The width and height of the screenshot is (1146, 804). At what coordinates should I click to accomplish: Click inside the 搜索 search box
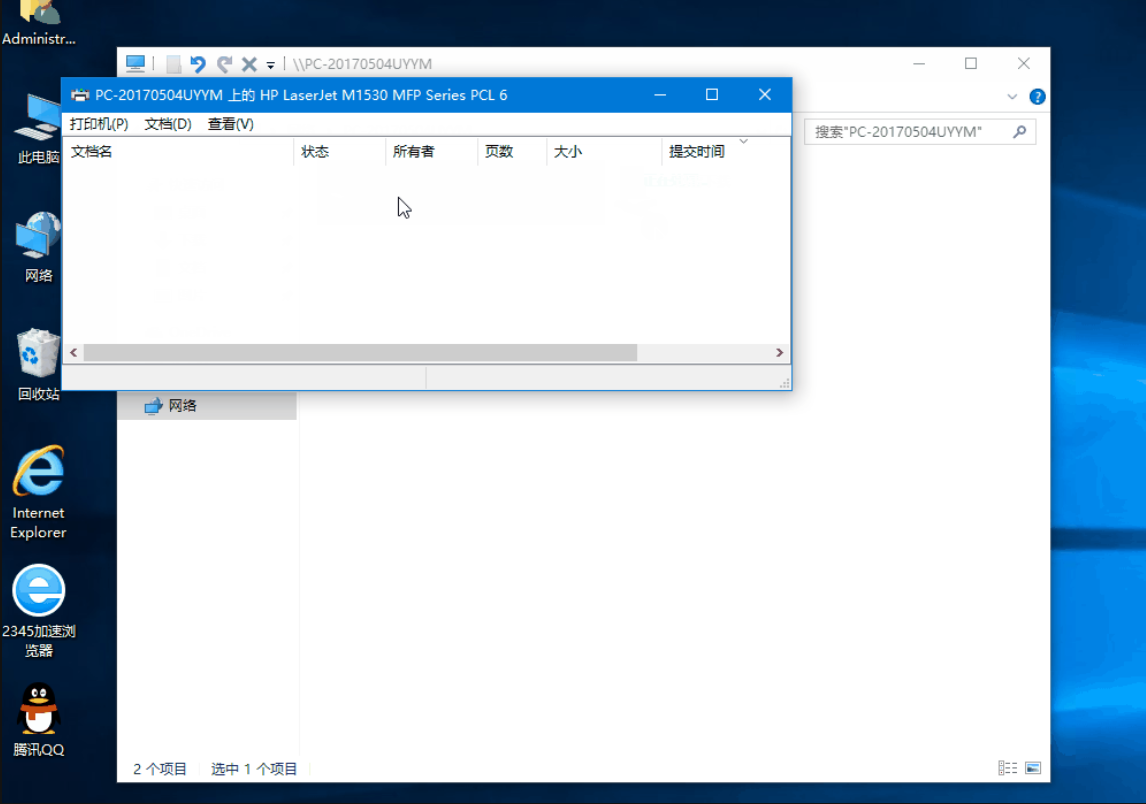(910, 131)
